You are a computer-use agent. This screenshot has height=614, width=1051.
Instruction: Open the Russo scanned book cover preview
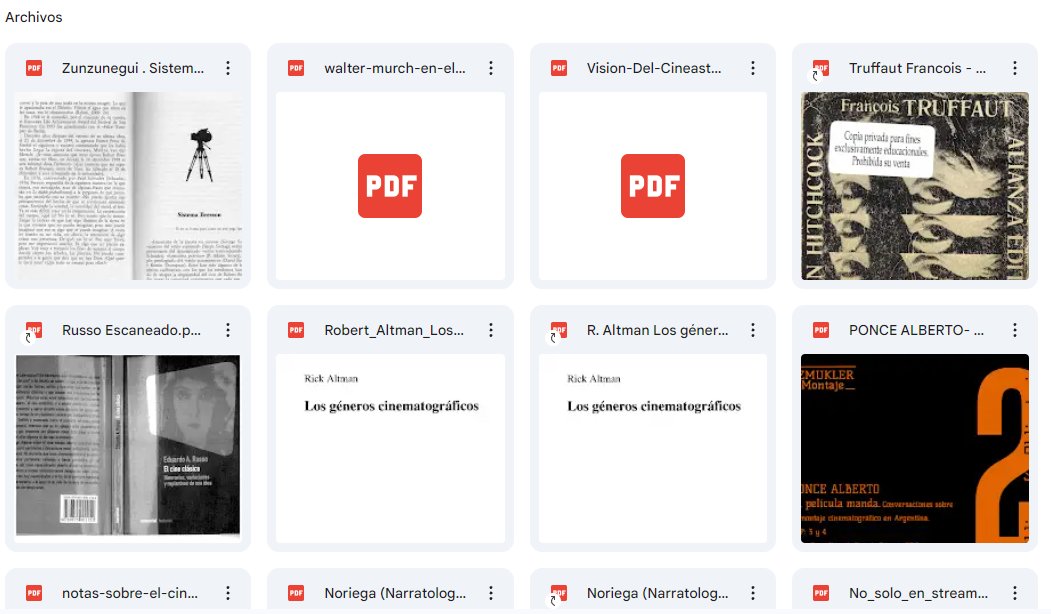(128, 448)
